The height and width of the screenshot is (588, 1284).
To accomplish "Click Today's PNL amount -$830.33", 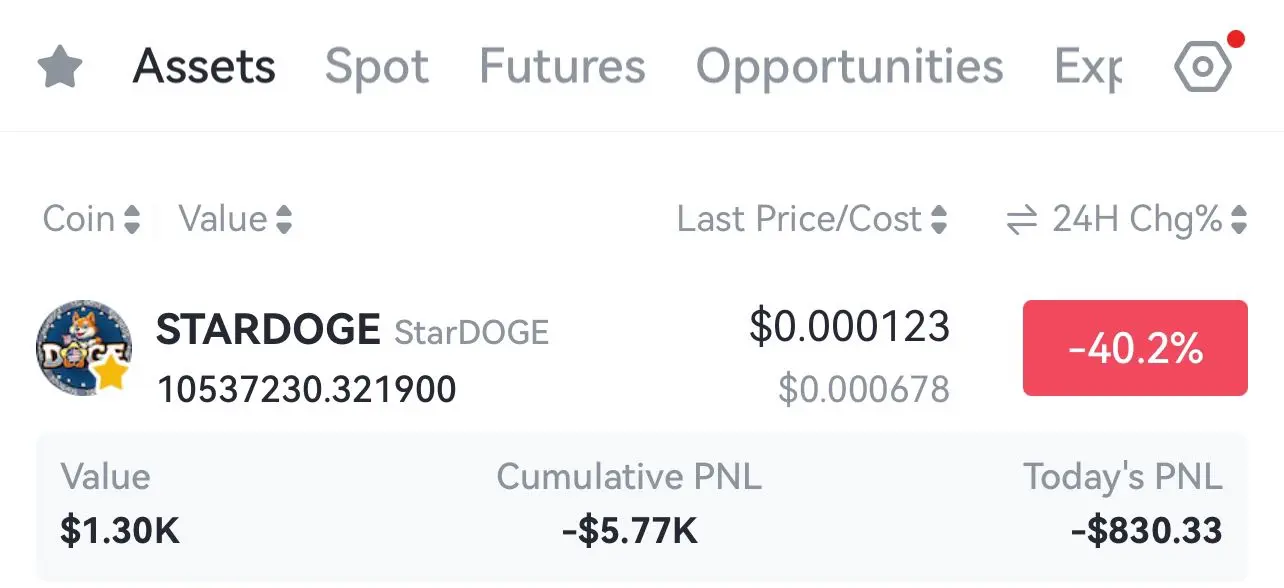I will click(x=1146, y=529).
